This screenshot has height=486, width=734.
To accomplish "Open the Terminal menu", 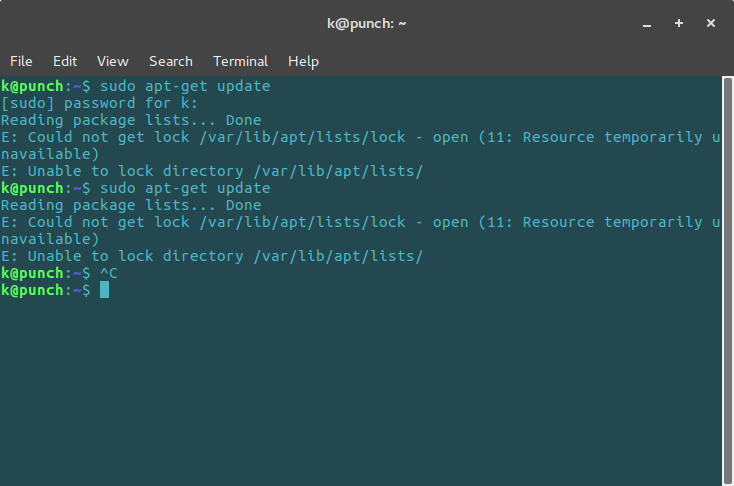I will pos(241,61).
